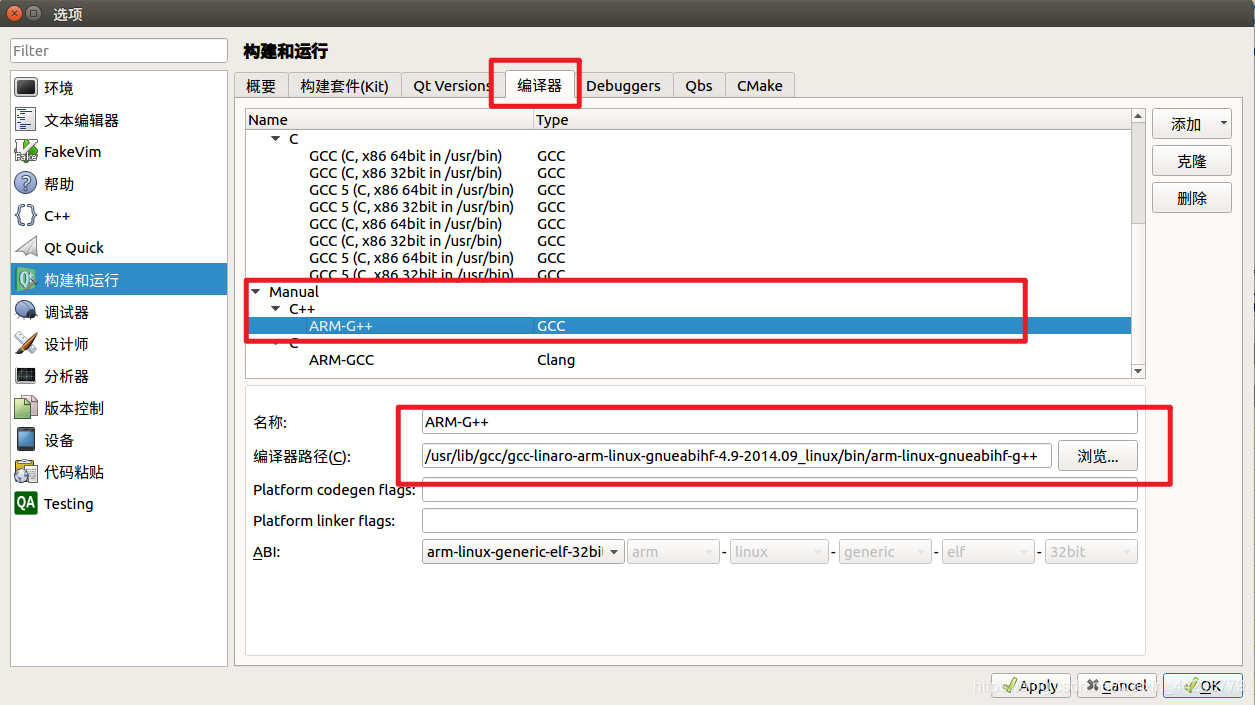Select the 设备 devices category
This screenshot has height=705, width=1255.
coord(119,440)
